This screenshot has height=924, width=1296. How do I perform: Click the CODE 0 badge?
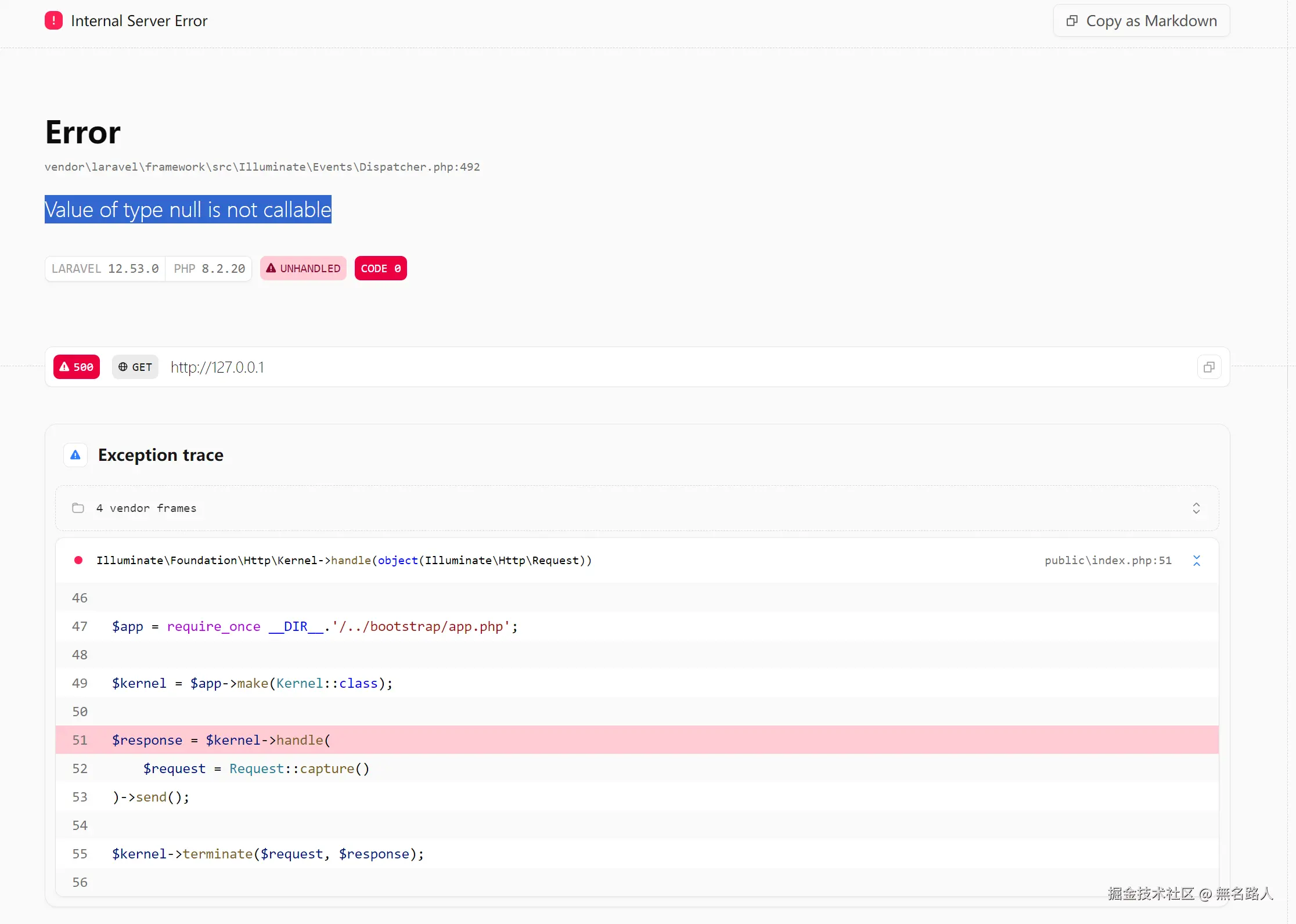[x=380, y=268]
